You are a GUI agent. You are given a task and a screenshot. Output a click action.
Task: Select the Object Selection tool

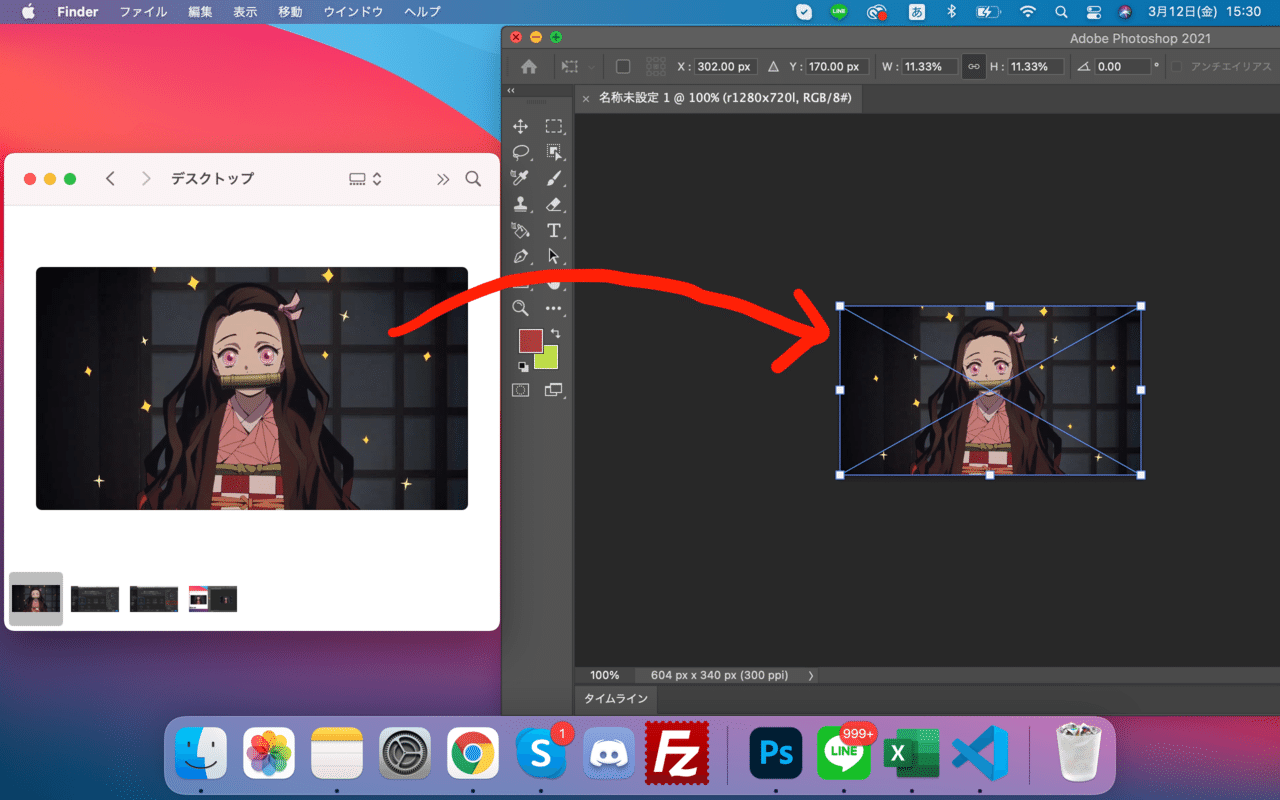553,152
